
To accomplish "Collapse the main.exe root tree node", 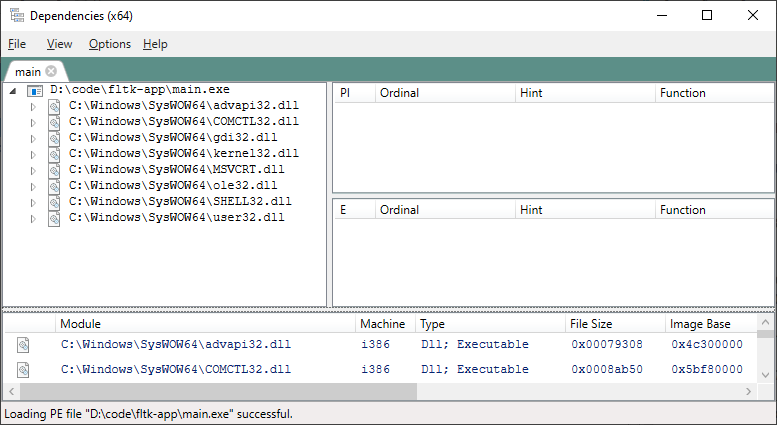I will click(12, 90).
